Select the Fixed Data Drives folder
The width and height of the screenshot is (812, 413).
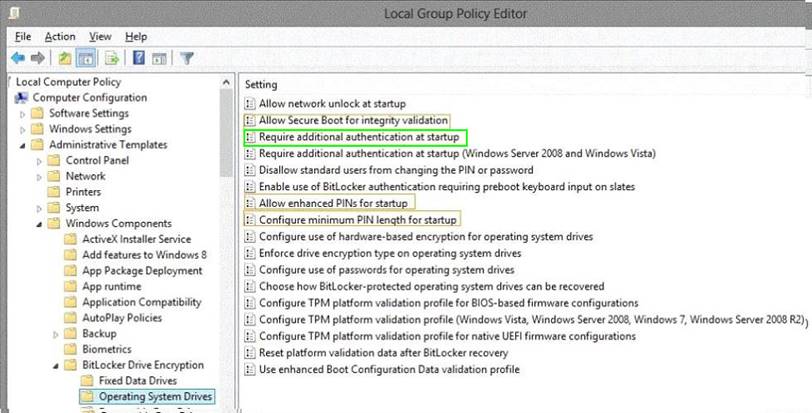click(x=138, y=381)
